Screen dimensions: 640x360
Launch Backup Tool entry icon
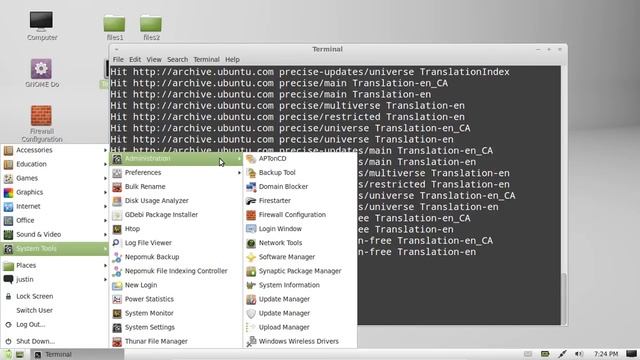pyautogui.click(x=251, y=173)
